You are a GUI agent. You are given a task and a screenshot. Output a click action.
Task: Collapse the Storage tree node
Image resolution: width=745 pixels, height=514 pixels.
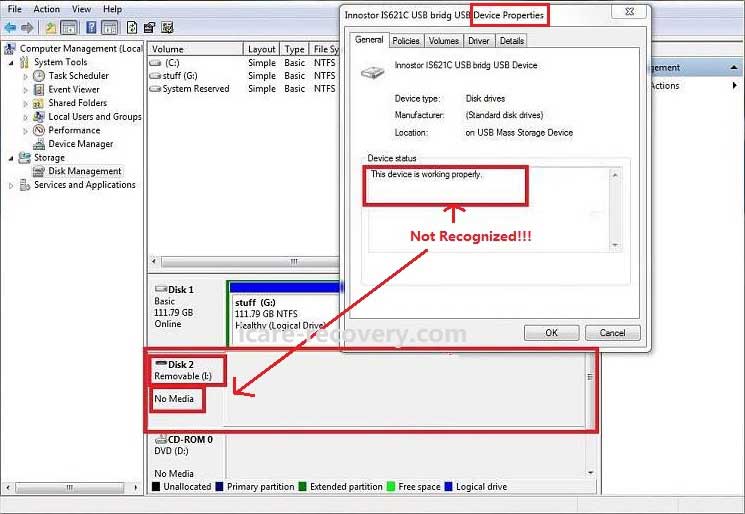[x=11, y=158]
